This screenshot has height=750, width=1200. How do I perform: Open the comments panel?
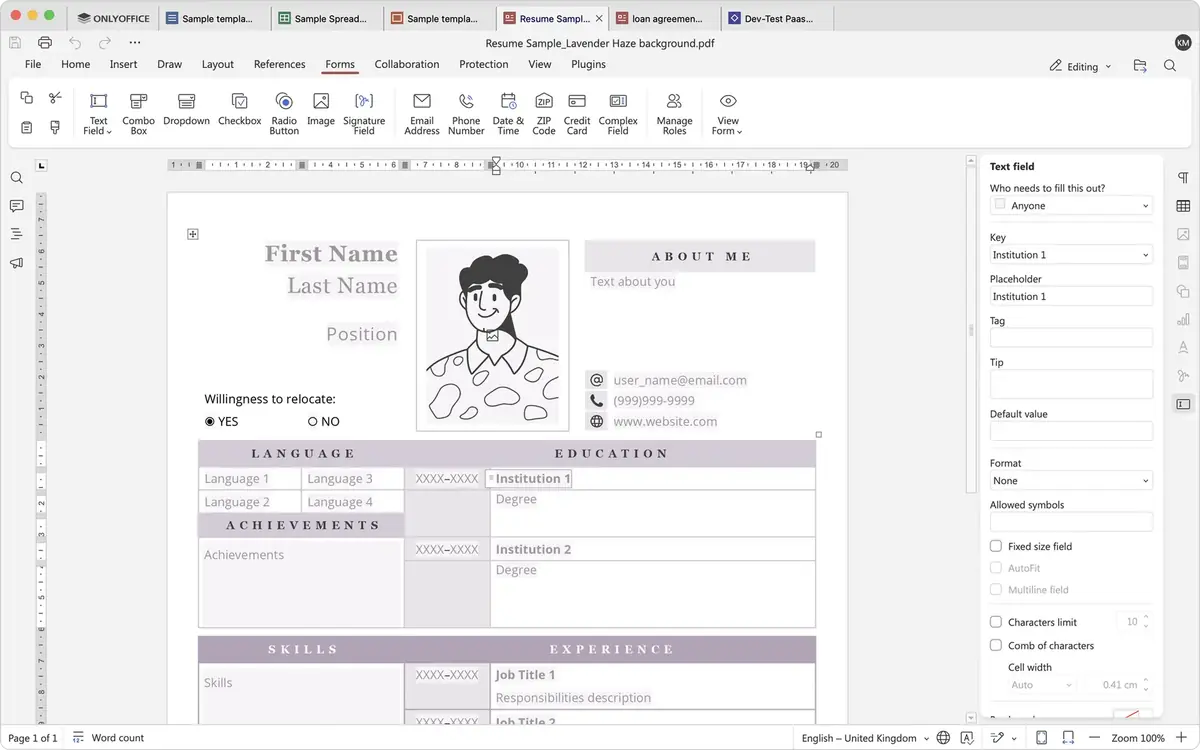click(x=16, y=206)
